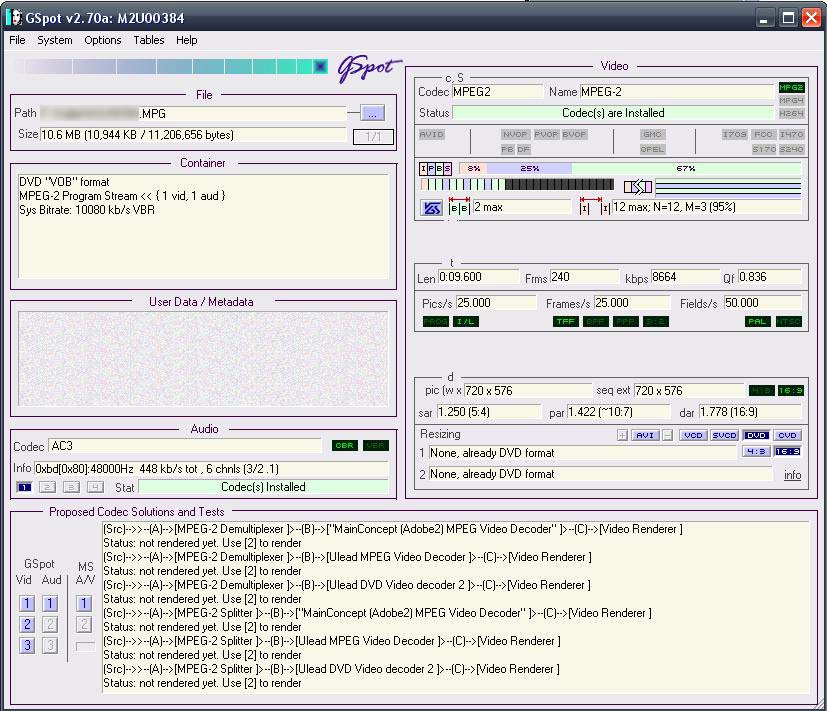Click the 1/1 file counter button
The image size is (827, 711).
point(373,137)
